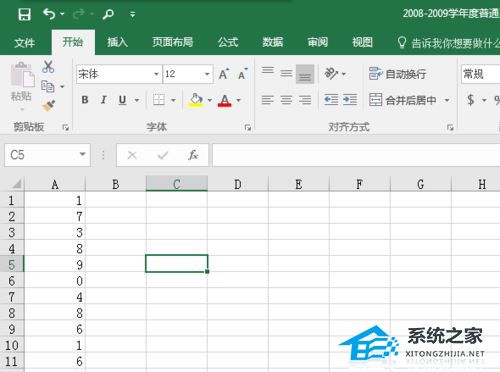Apply cell borders icon
Screen dimensions: 500x372
159,100
